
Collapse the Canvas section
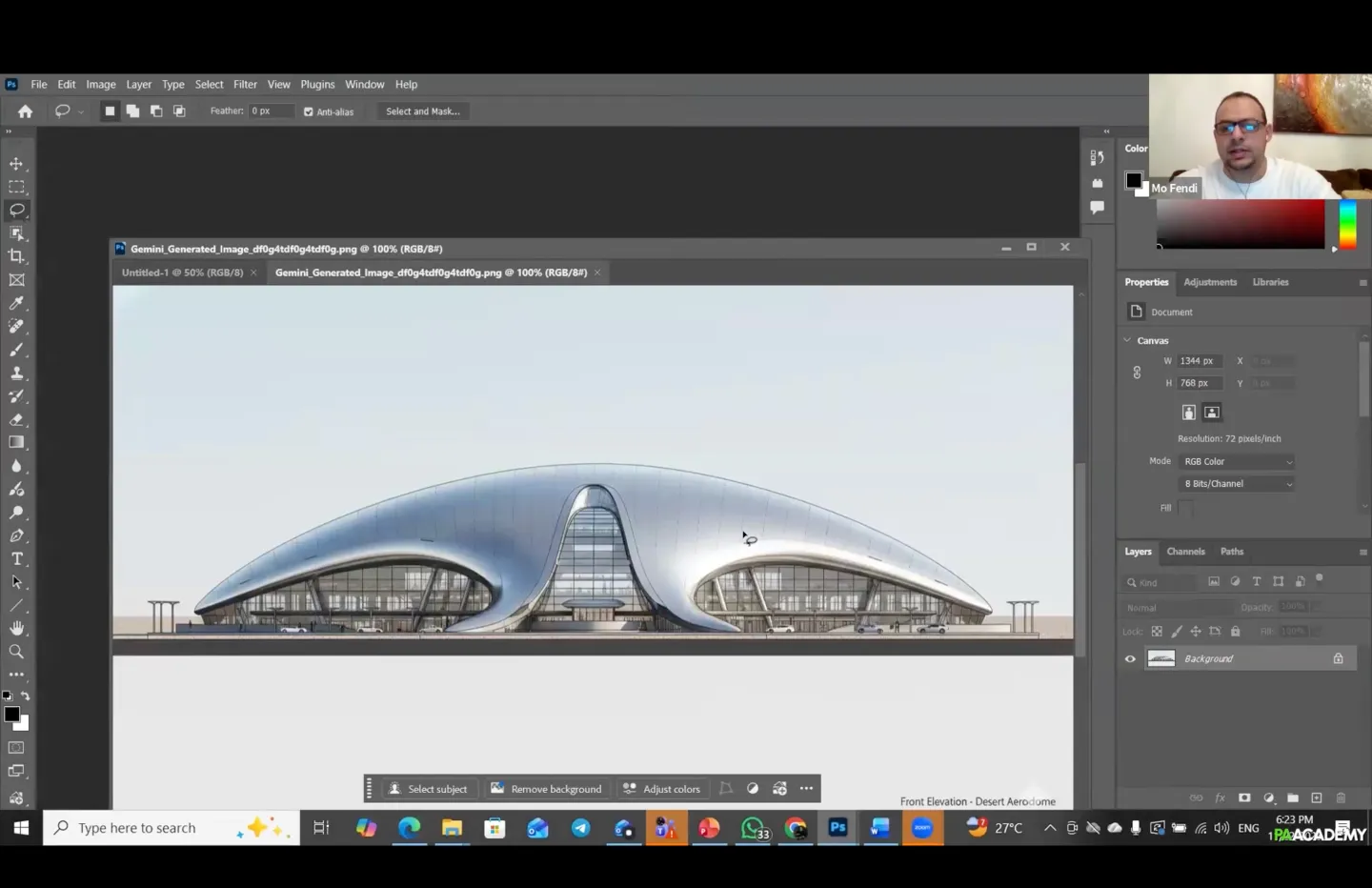pos(1128,340)
